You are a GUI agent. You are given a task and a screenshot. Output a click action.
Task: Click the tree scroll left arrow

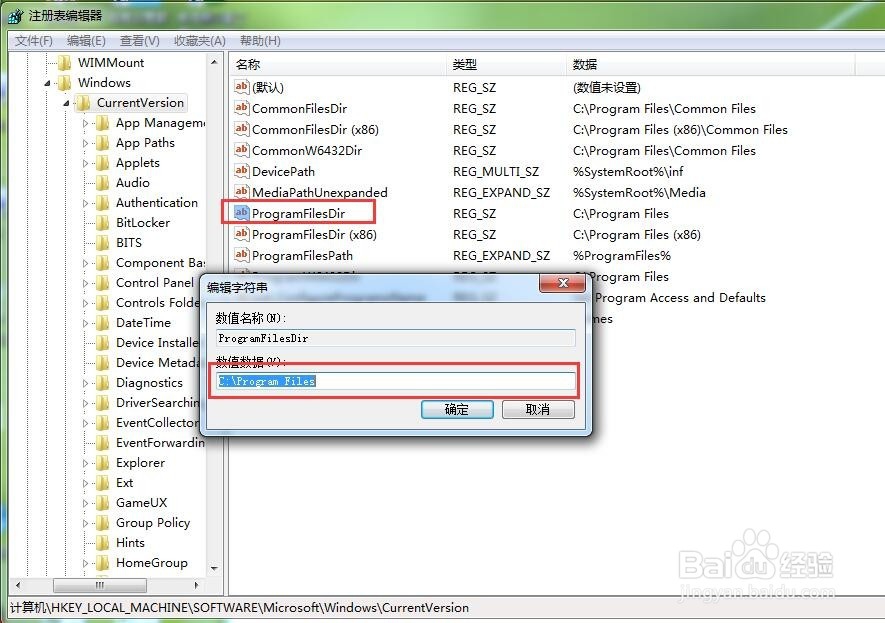18,585
